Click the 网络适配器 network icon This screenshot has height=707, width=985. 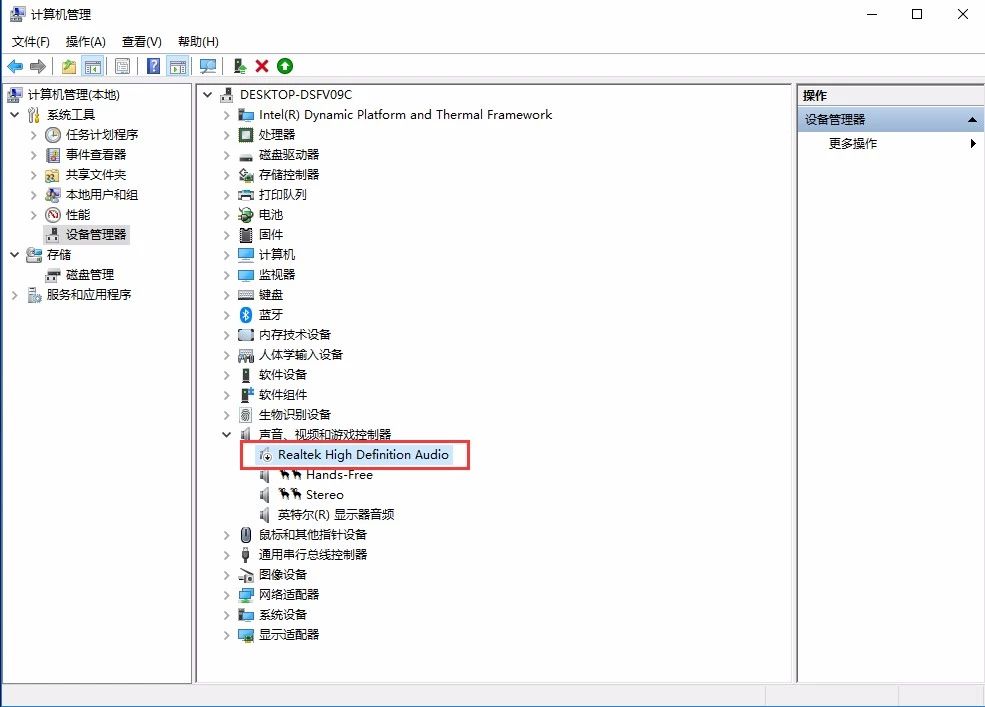[246, 595]
